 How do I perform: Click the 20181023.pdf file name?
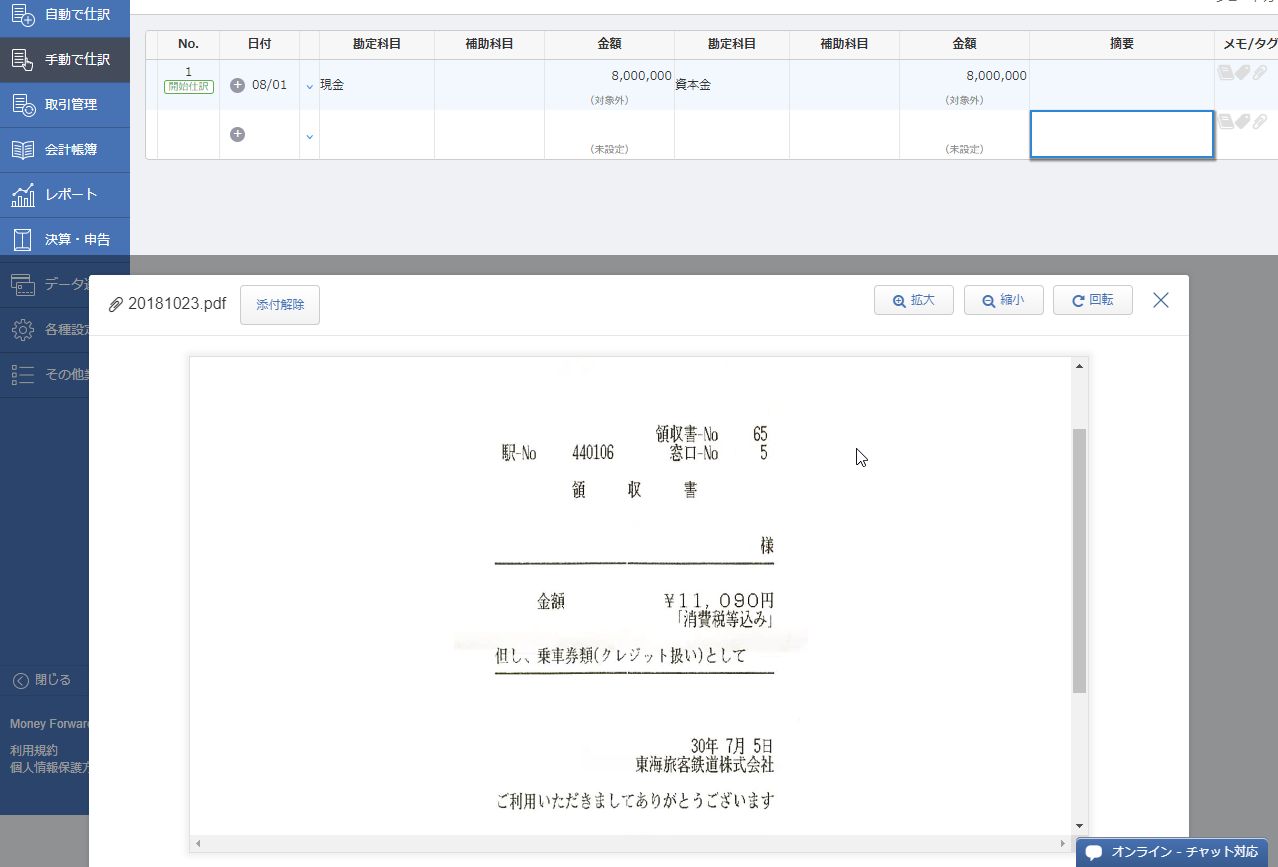[x=177, y=304]
